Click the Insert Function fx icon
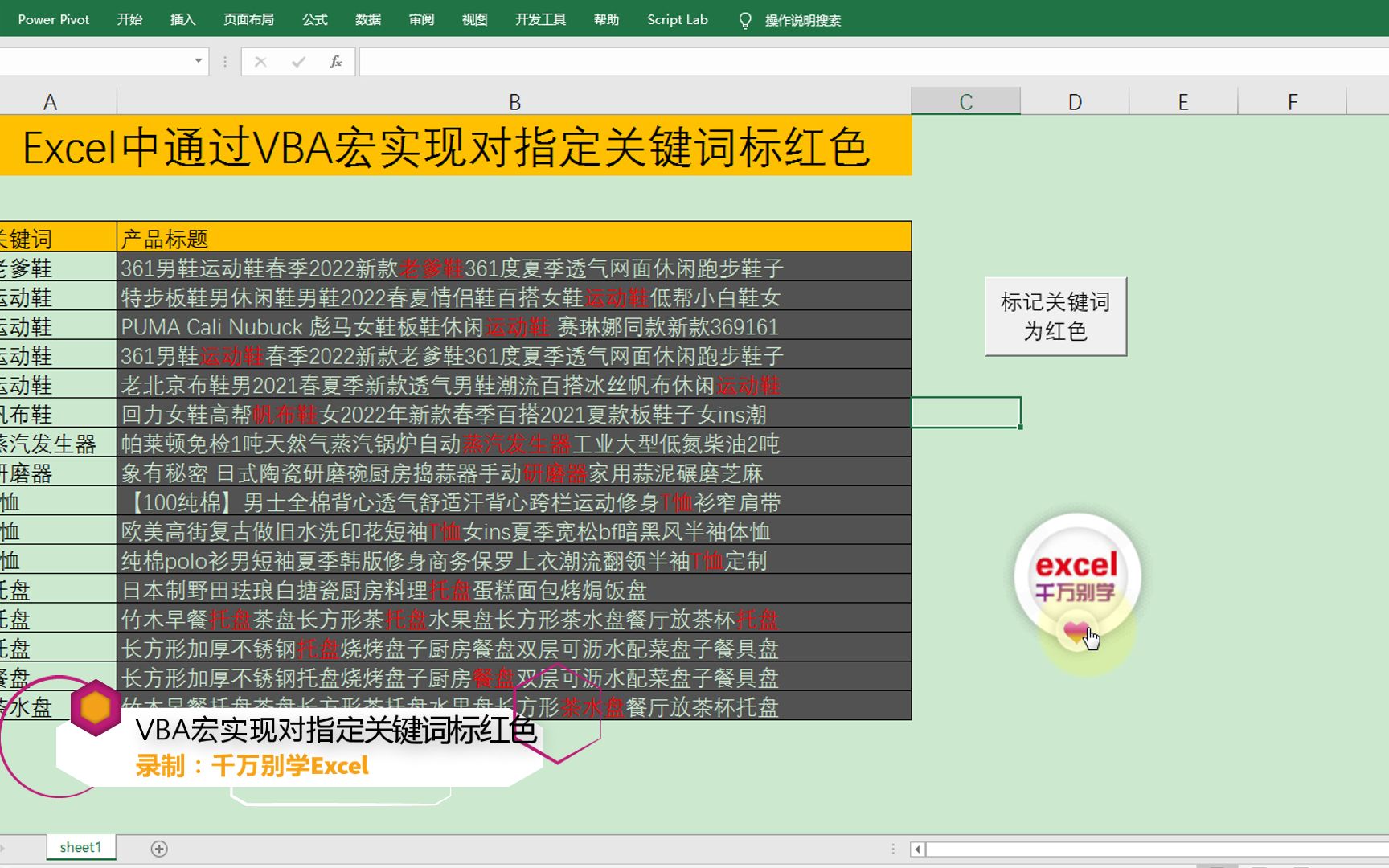The image size is (1389, 868). [x=336, y=61]
